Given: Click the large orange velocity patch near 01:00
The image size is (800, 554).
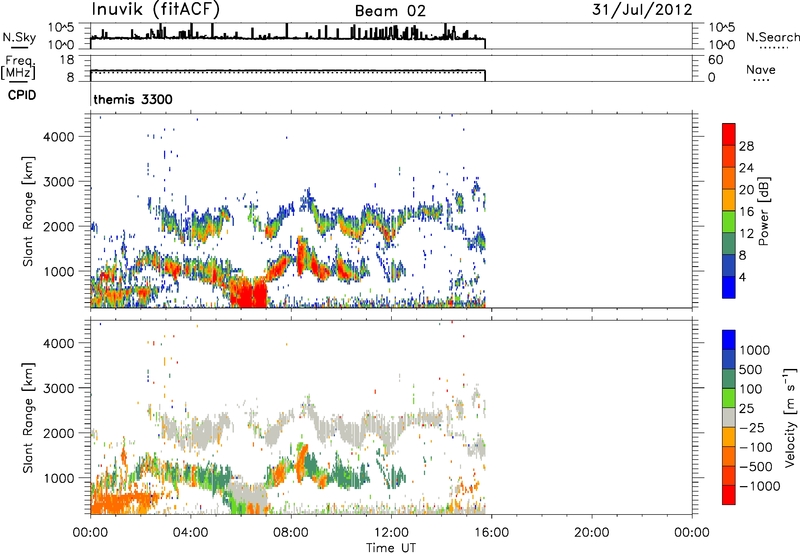Looking at the screenshot, I should tap(121, 501).
